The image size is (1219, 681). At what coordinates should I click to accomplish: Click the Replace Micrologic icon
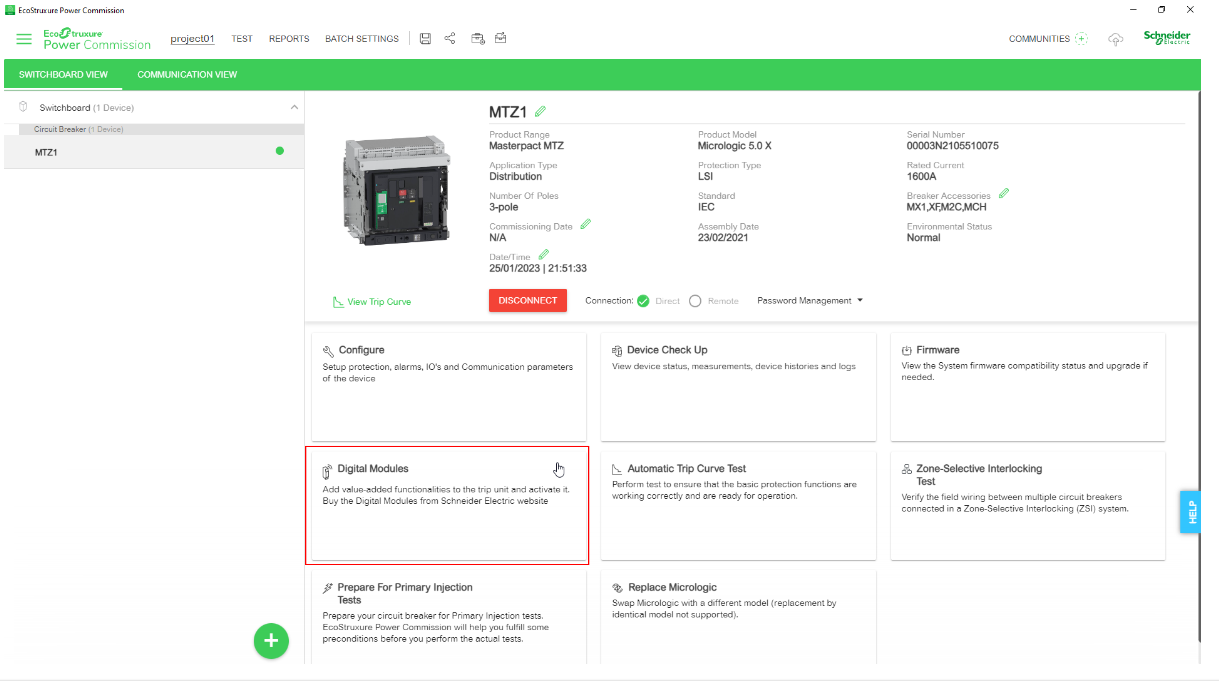coord(617,588)
